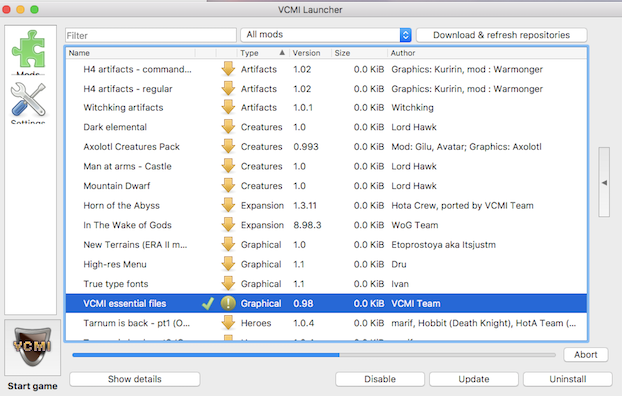Sort mods by Size column header
This screenshot has height=396, width=622.
359,53
